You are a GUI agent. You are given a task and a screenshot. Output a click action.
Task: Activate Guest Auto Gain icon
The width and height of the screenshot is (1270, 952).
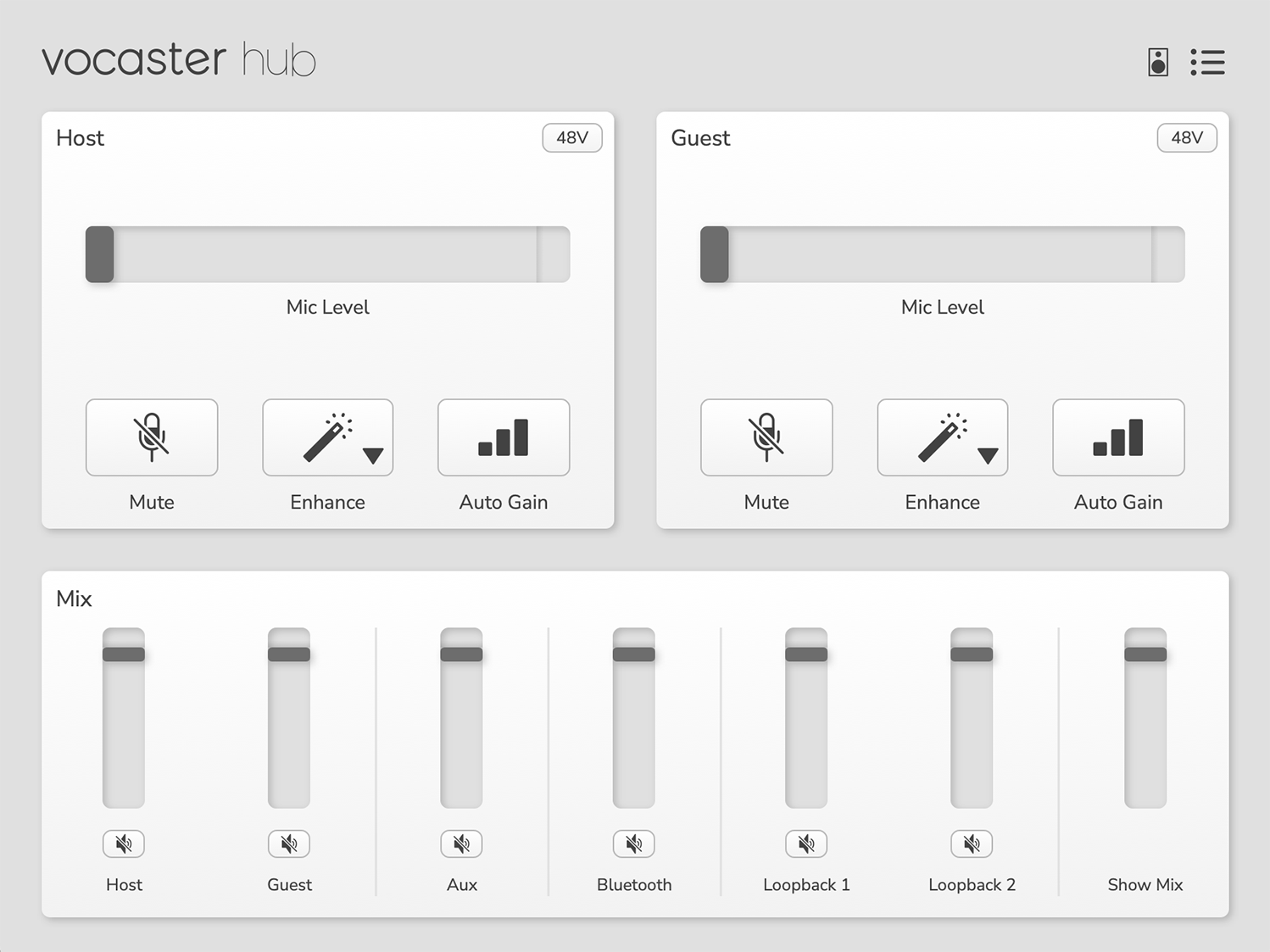(1117, 437)
